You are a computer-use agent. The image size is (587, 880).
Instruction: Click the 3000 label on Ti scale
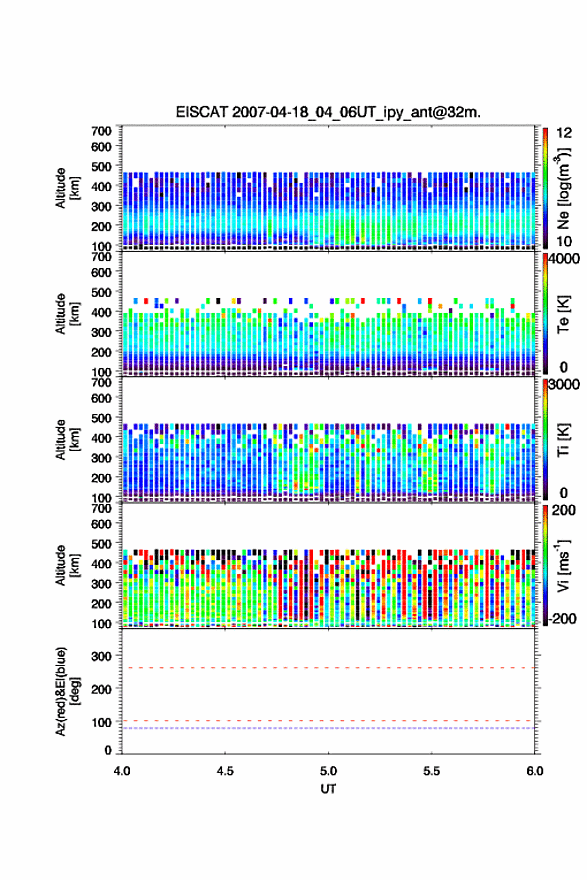[565, 385]
